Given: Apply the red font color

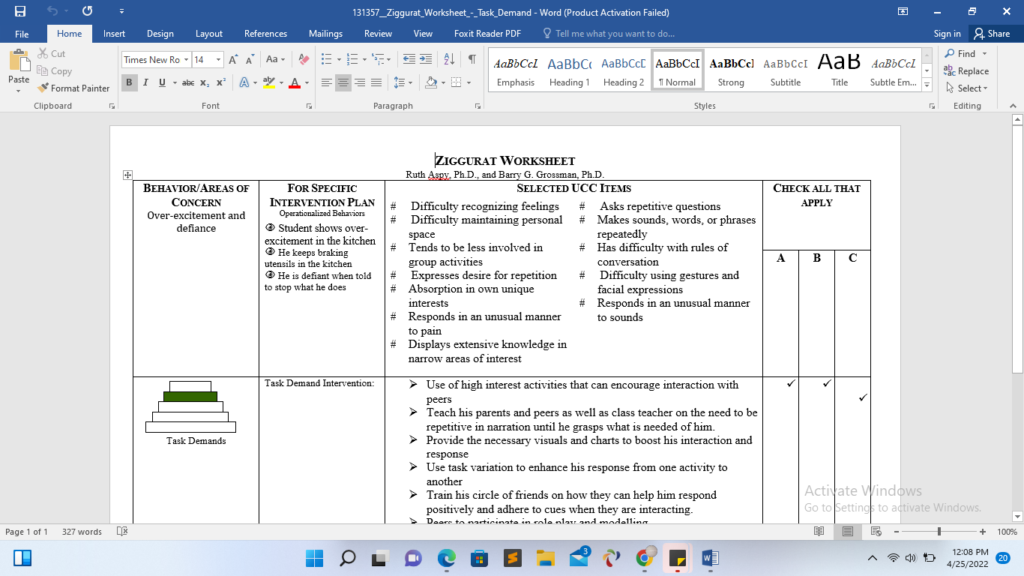Looking at the screenshot, I should coord(295,83).
